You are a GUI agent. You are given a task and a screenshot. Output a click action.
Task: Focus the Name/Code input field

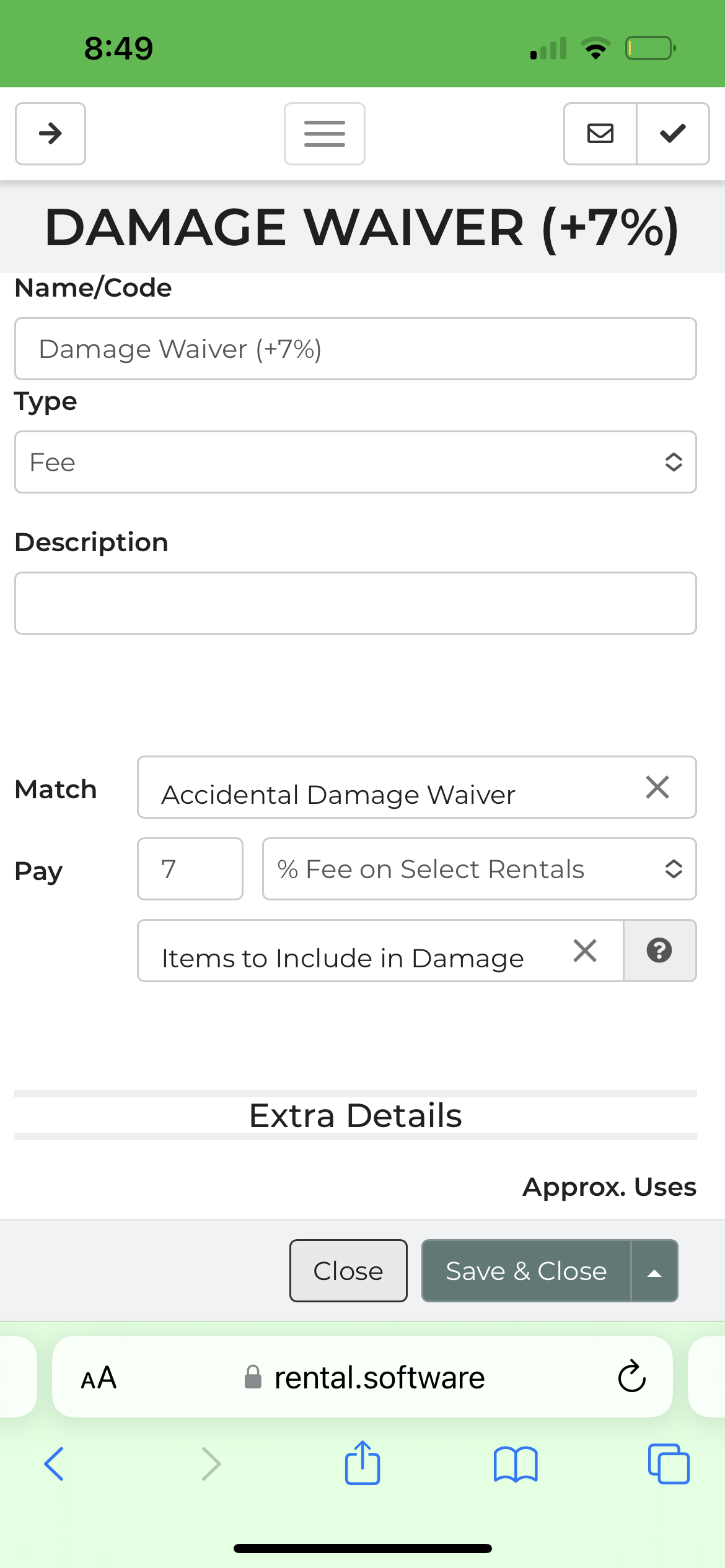coord(355,349)
